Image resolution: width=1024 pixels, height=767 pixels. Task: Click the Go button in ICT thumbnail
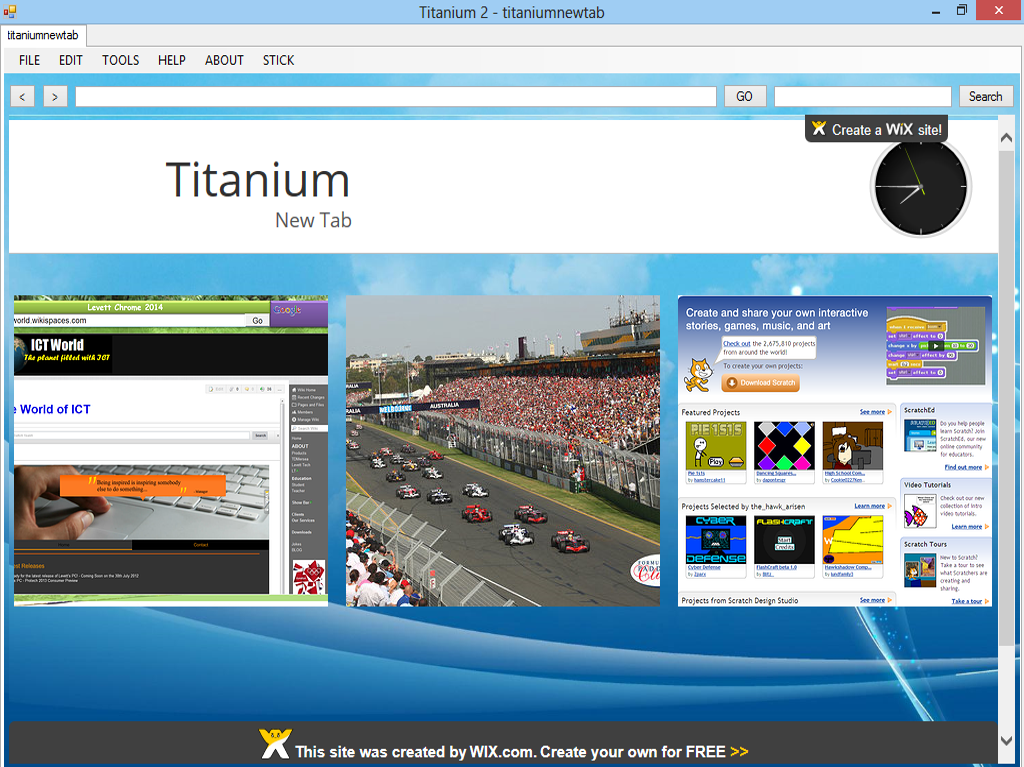pos(257,321)
